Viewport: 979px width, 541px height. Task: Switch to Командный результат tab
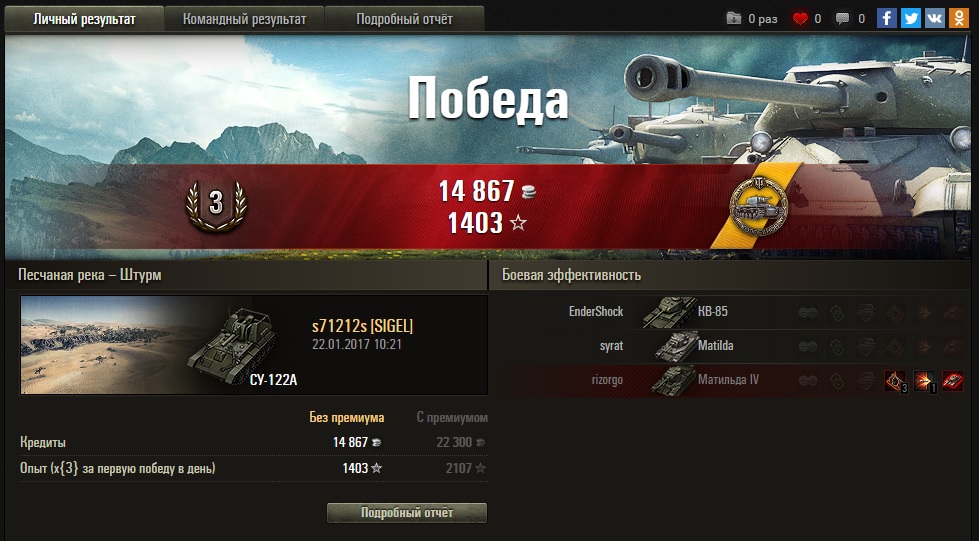point(245,19)
